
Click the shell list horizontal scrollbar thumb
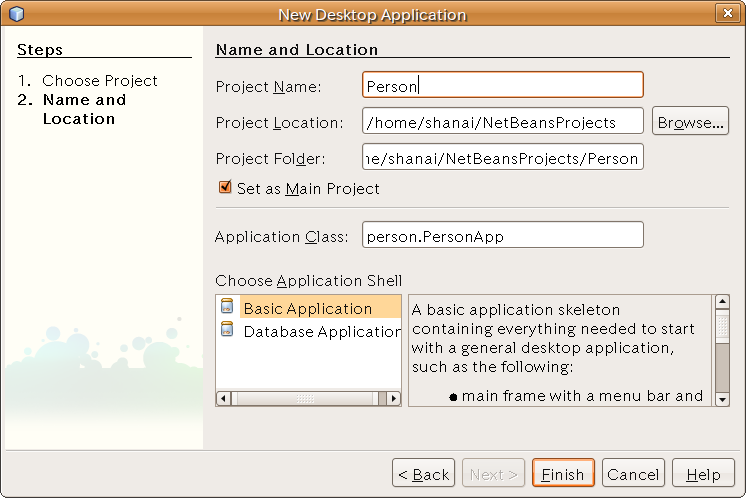(x=306, y=398)
